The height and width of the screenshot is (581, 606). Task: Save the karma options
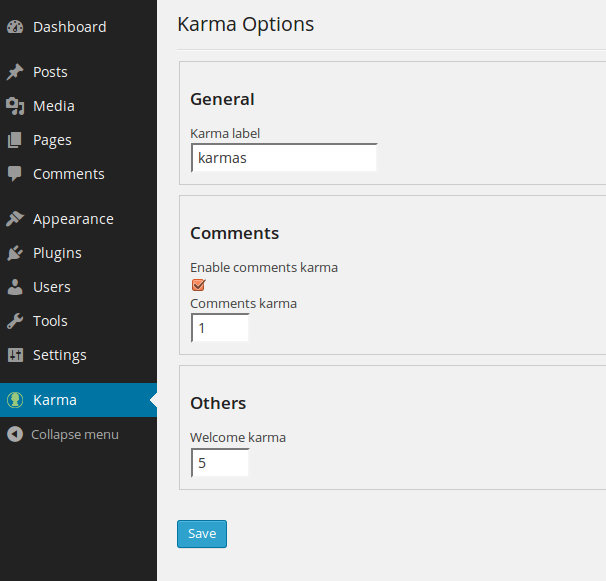click(202, 534)
